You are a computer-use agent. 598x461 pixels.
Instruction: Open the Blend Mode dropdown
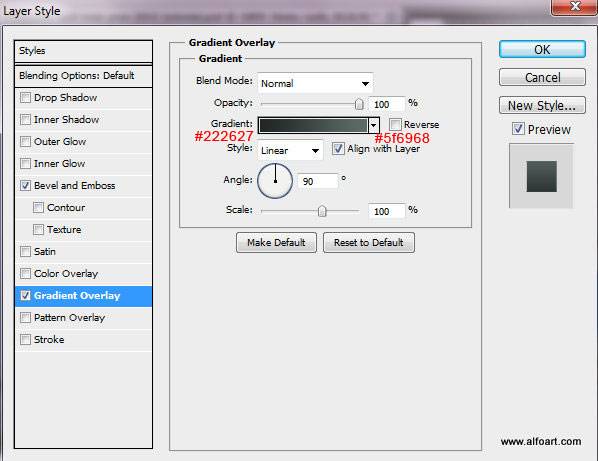pos(315,83)
